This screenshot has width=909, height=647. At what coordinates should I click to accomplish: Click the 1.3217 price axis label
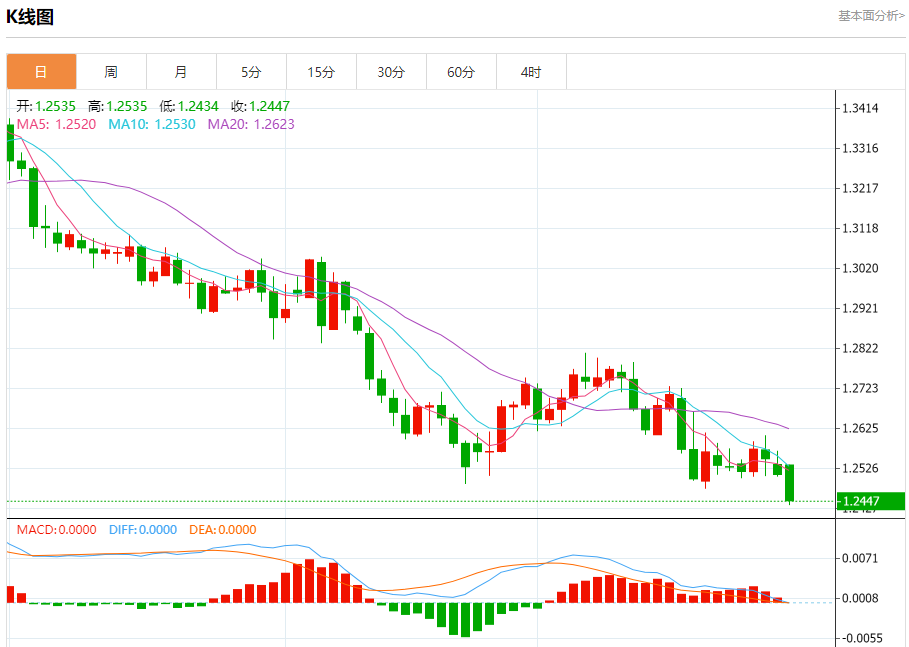860,188
